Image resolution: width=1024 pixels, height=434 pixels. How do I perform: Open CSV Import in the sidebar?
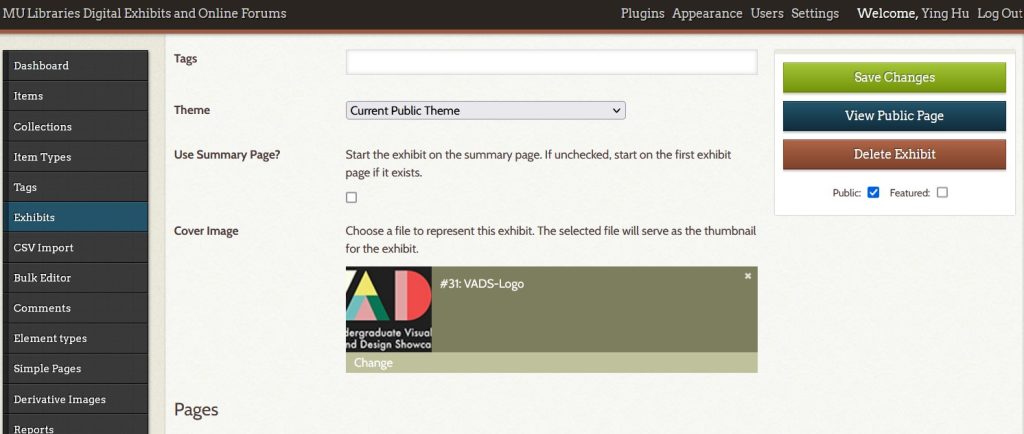tap(43, 248)
